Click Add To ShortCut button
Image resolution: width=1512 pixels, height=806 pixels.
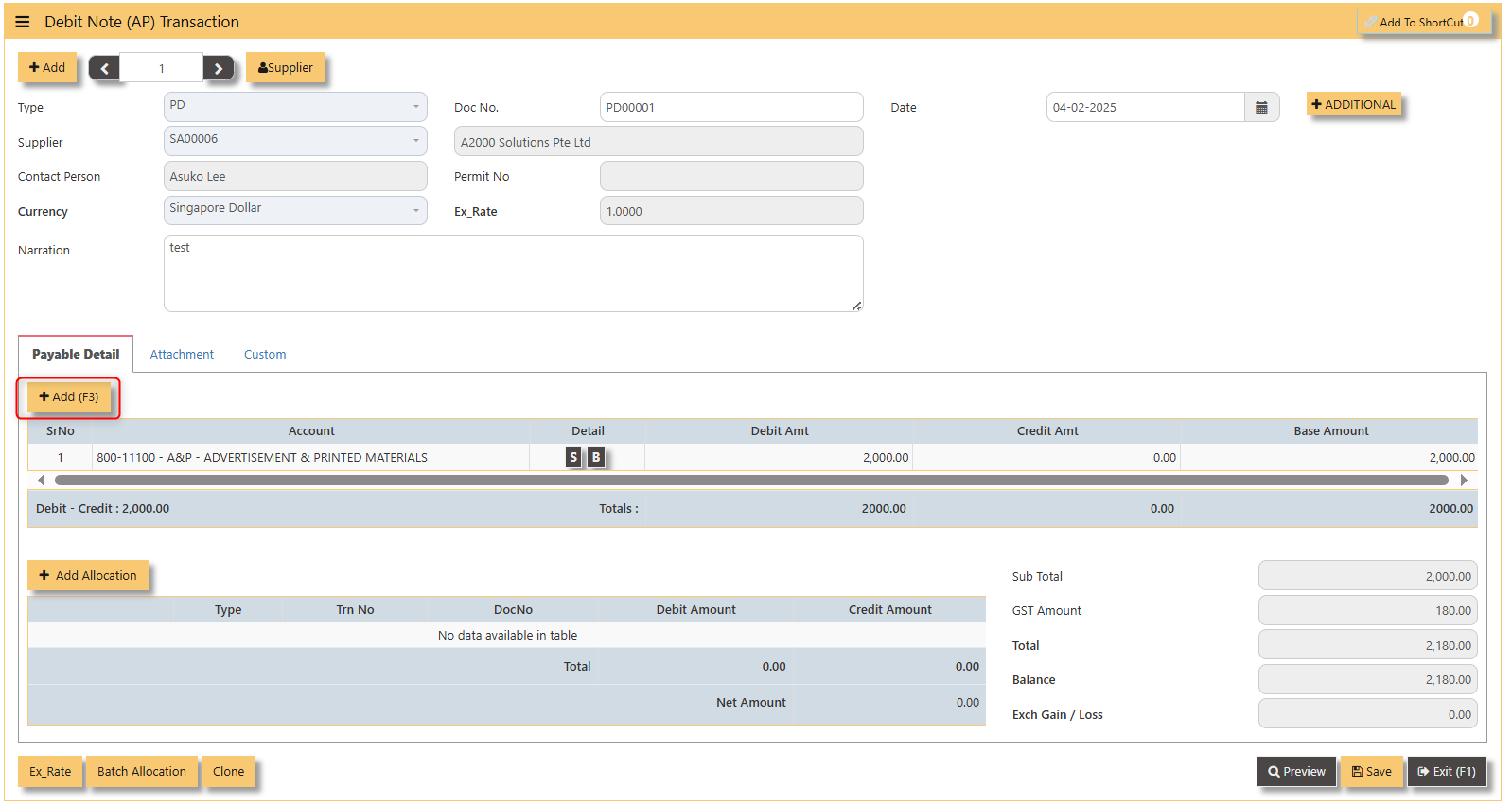(x=1424, y=22)
